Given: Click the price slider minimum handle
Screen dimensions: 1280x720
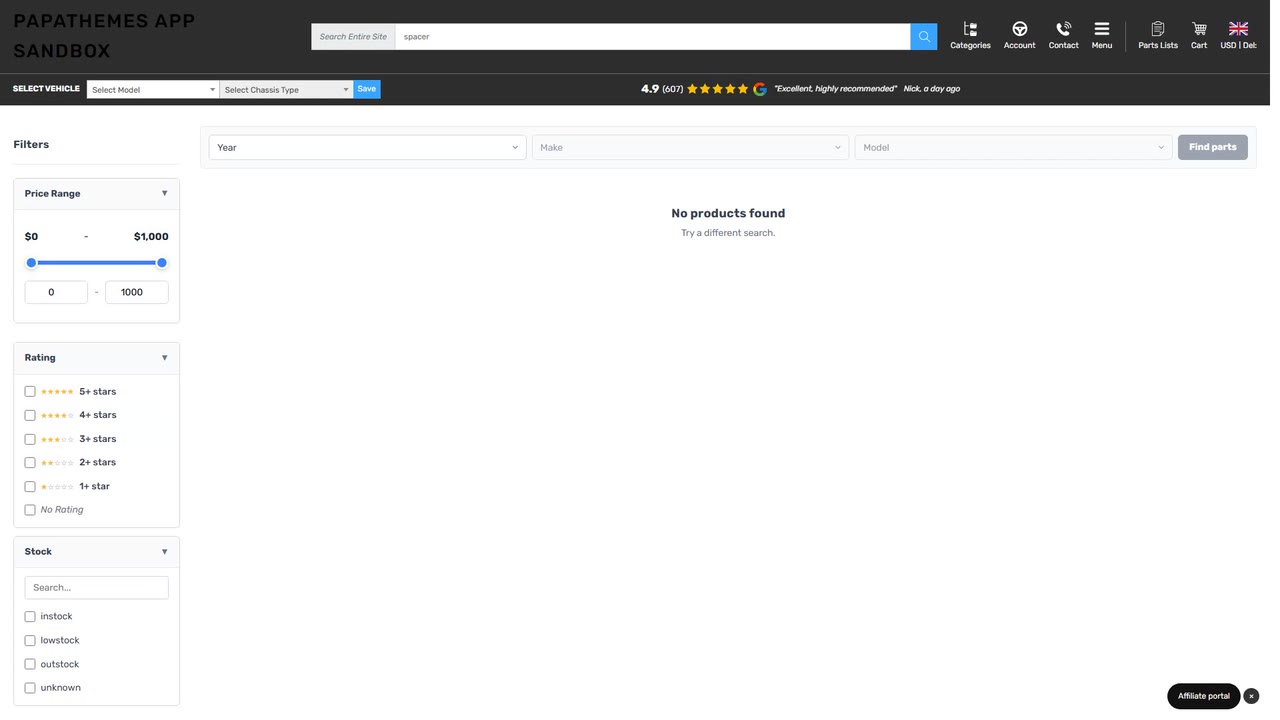Looking at the screenshot, I should click(x=31, y=263).
